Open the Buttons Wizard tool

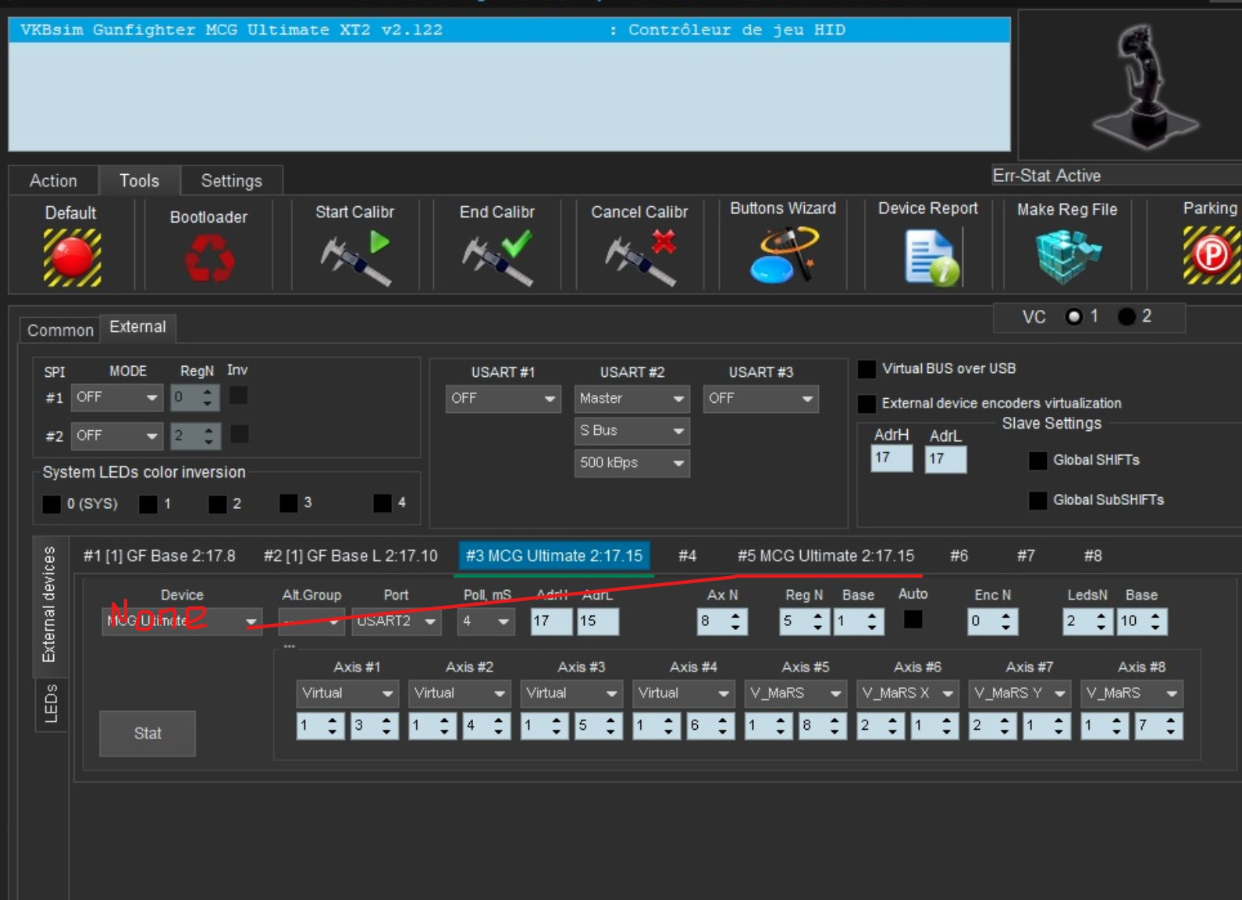click(x=783, y=254)
